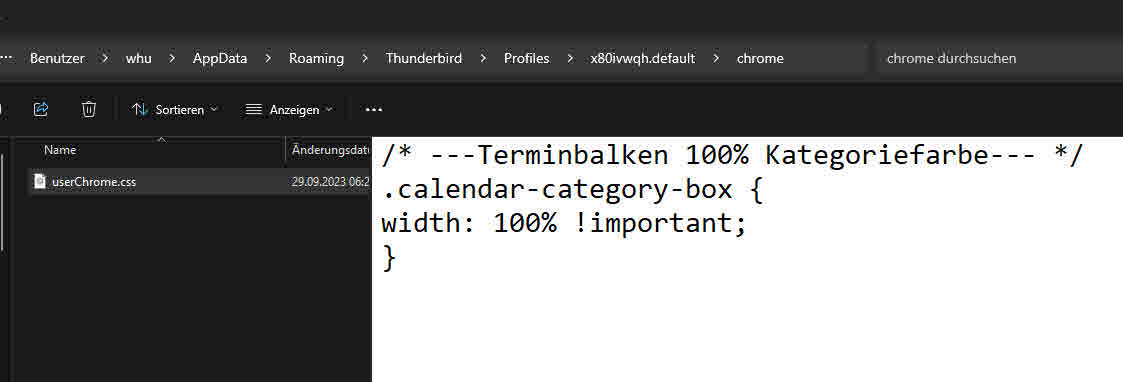Go to x80ivwqh.default profile breadcrumb

[642, 59]
